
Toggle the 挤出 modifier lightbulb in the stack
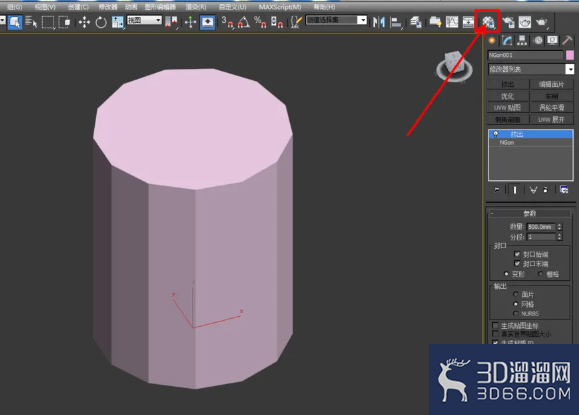tap(496, 134)
